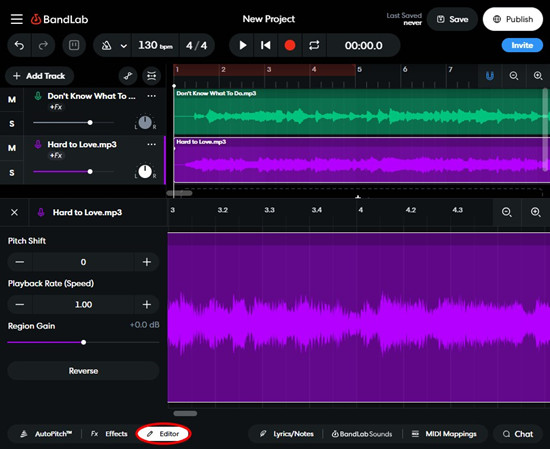Return to start with skip-back button
The height and width of the screenshot is (449, 550).
click(266, 45)
